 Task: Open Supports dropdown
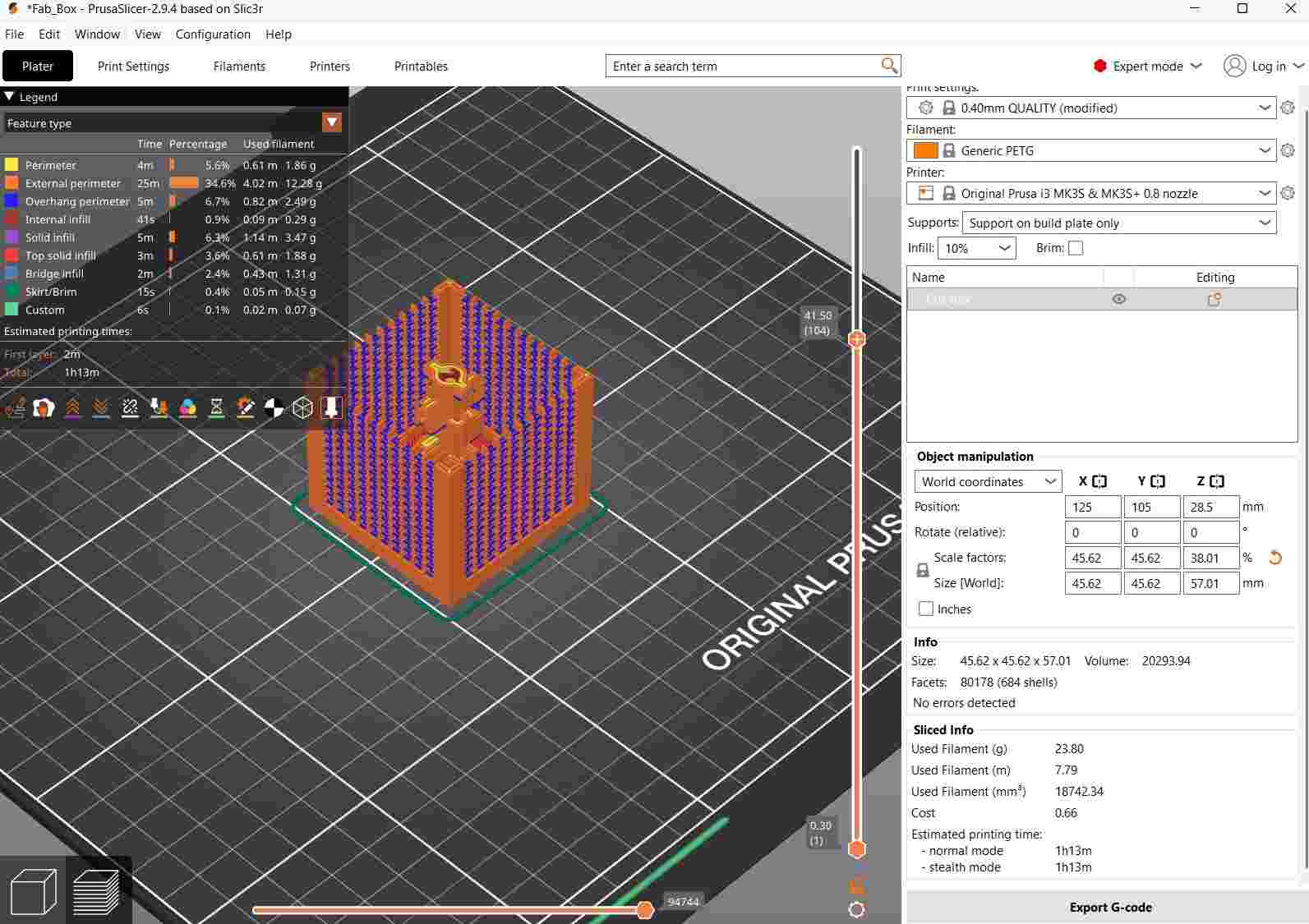[x=1118, y=223]
